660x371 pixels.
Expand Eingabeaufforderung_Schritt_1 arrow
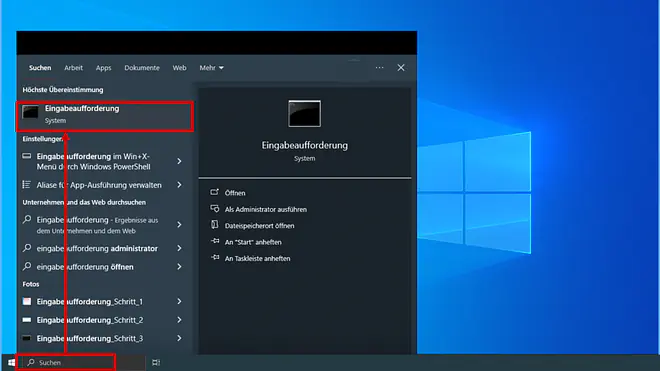coord(179,302)
